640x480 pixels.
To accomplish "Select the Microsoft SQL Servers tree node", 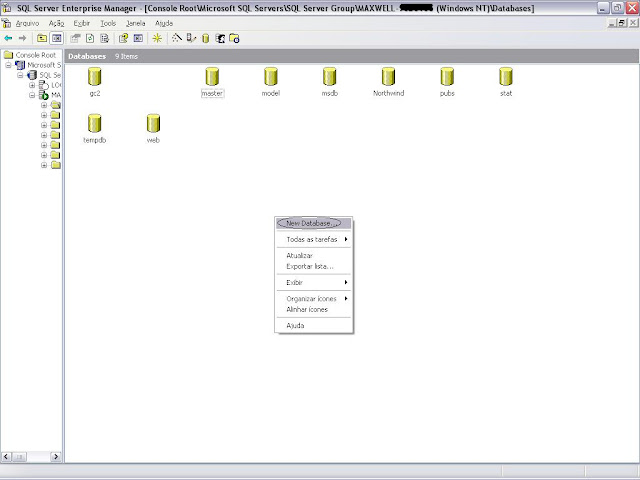I will (x=44, y=65).
